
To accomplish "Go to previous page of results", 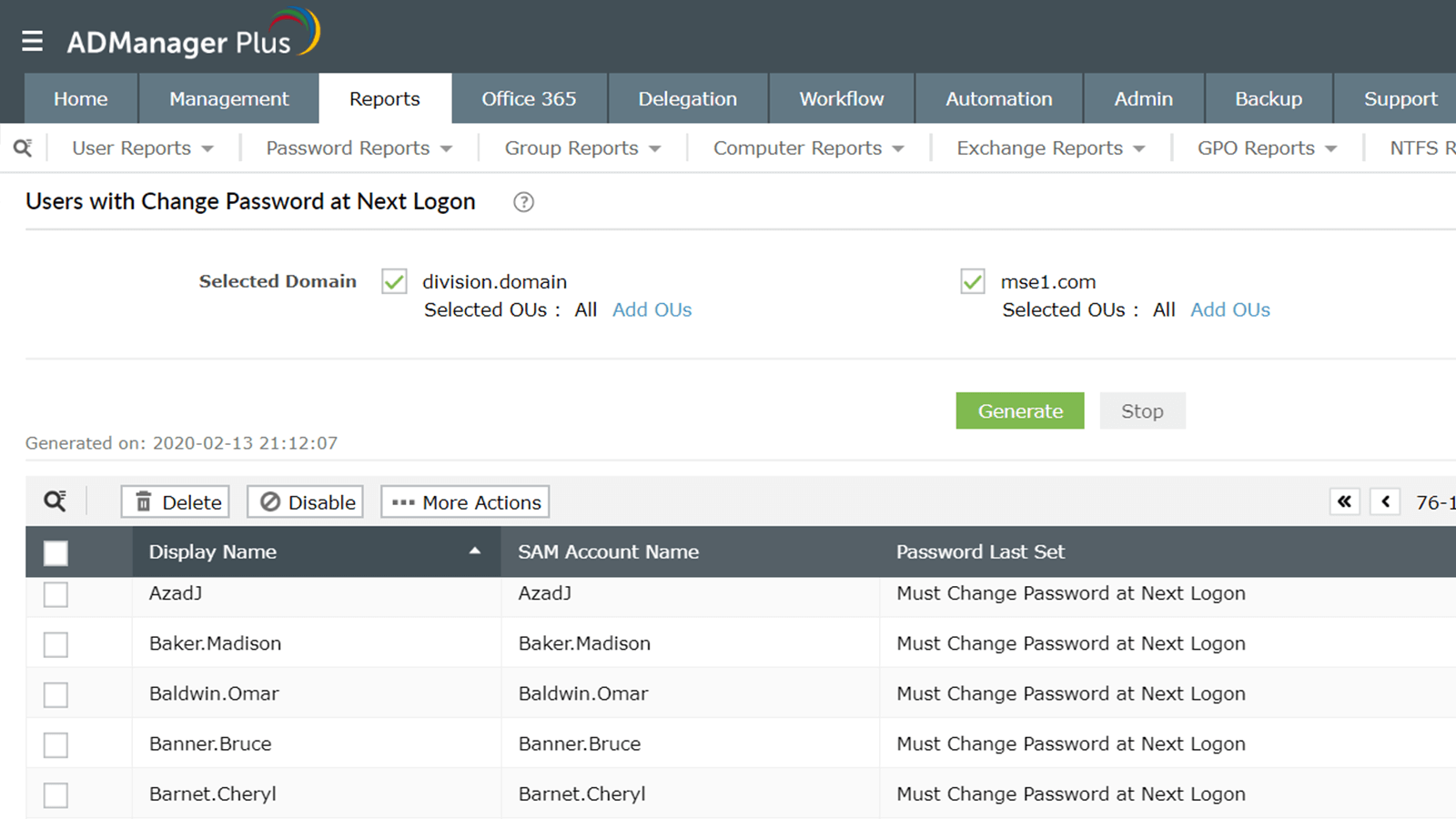I will [1385, 501].
